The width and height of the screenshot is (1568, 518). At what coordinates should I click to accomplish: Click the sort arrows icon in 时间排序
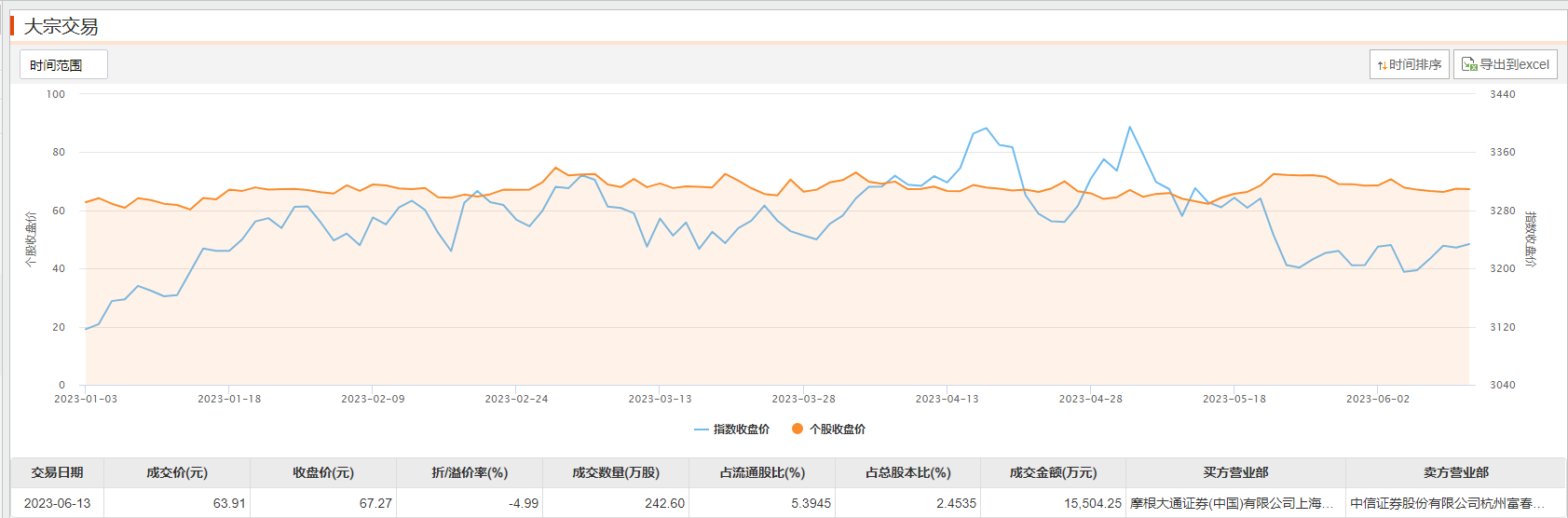[x=1383, y=65]
